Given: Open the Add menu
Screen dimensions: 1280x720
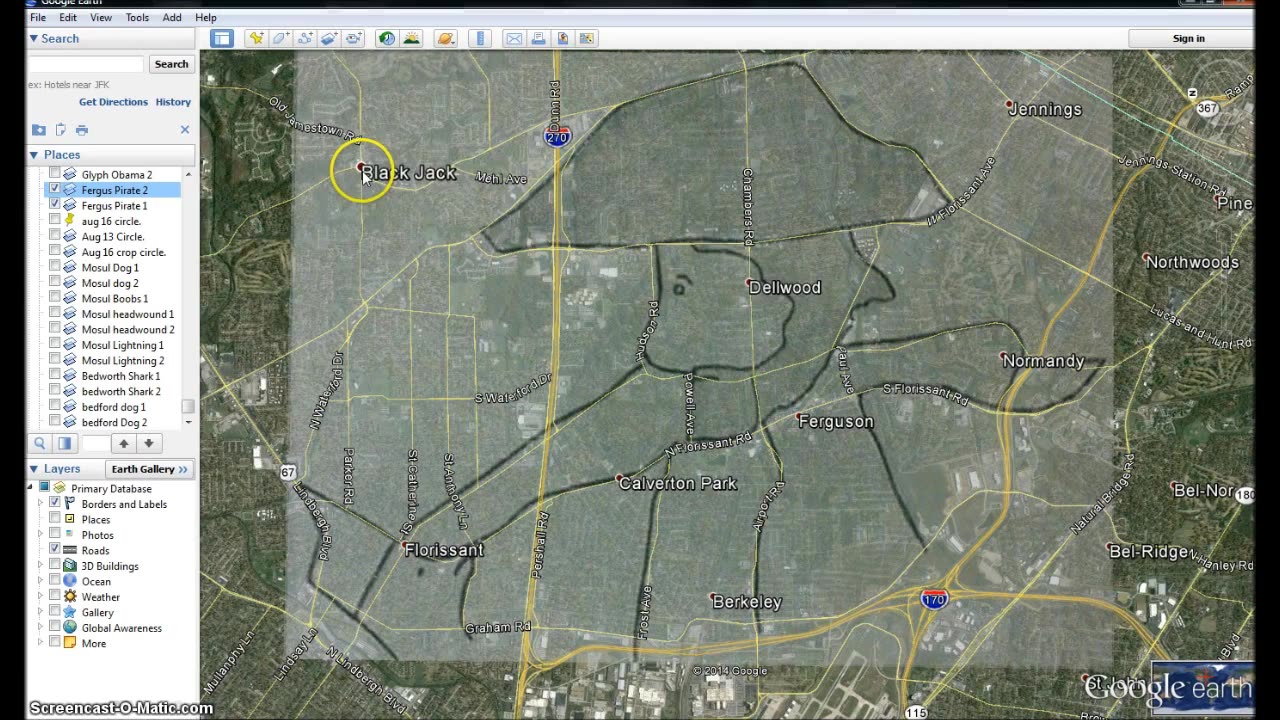Looking at the screenshot, I should (x=172, y=17).
